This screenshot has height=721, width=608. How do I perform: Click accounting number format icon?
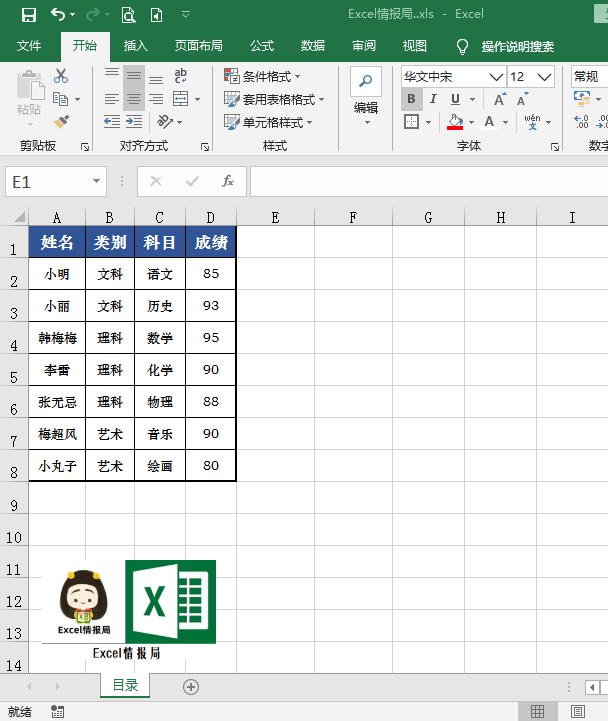583,98
